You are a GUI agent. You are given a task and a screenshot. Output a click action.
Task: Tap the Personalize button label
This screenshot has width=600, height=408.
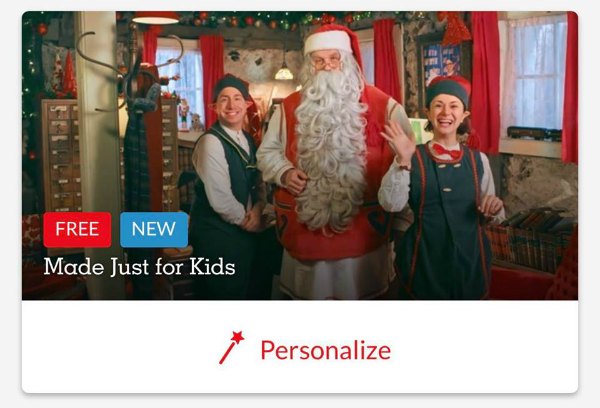click(x=326, y=350)
